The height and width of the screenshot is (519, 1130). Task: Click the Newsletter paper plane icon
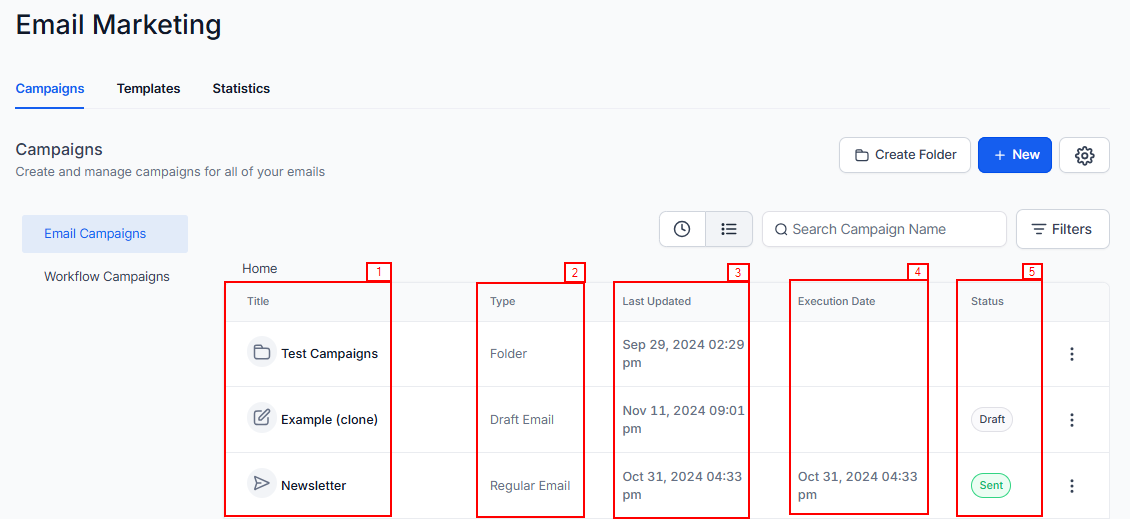[262, 485]
